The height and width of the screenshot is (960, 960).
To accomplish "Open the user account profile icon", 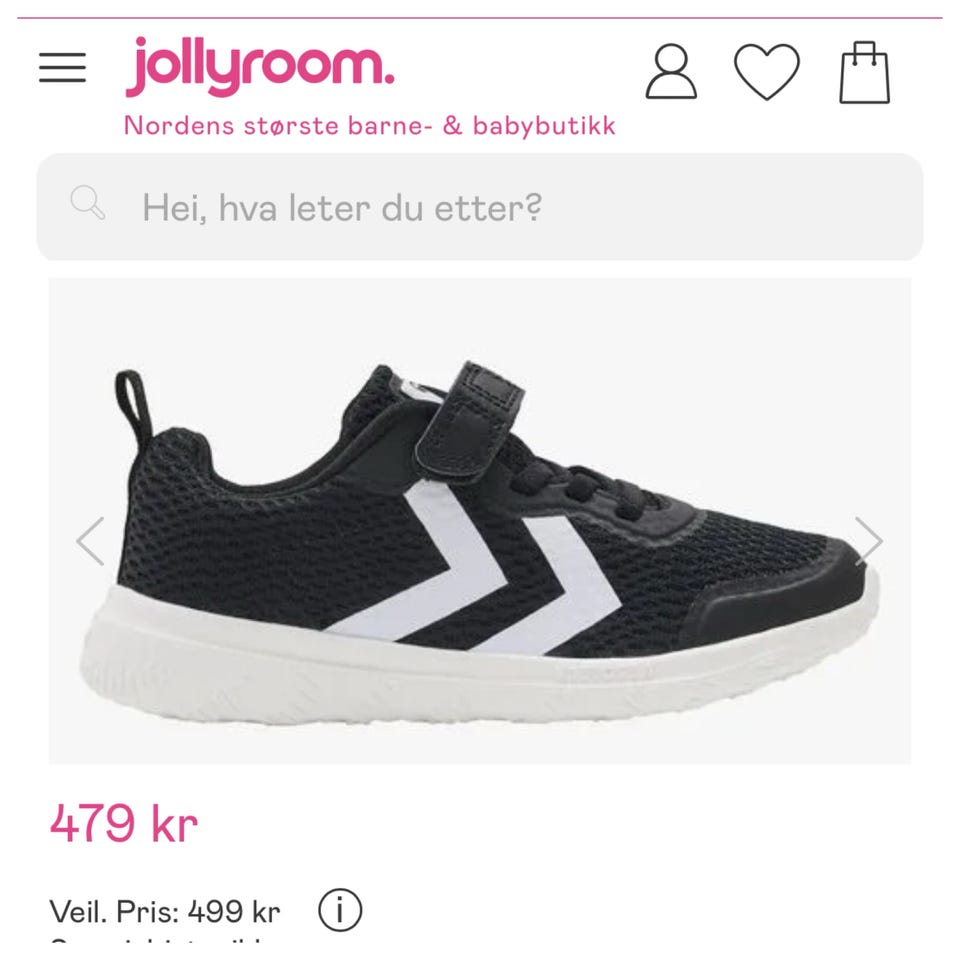I will 671,71.
